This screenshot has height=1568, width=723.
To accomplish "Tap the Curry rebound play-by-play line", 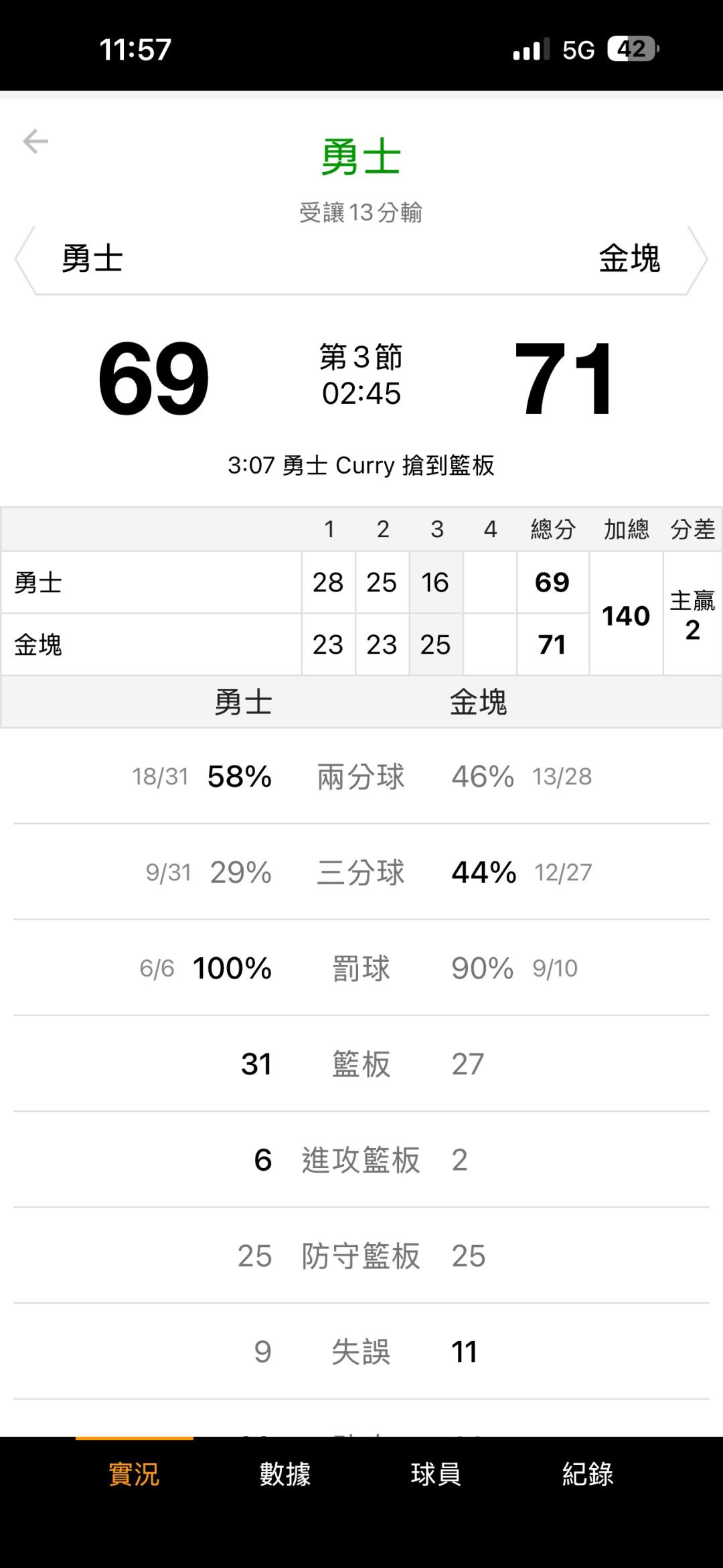I will pyautogui.click(x=361, y=465).
